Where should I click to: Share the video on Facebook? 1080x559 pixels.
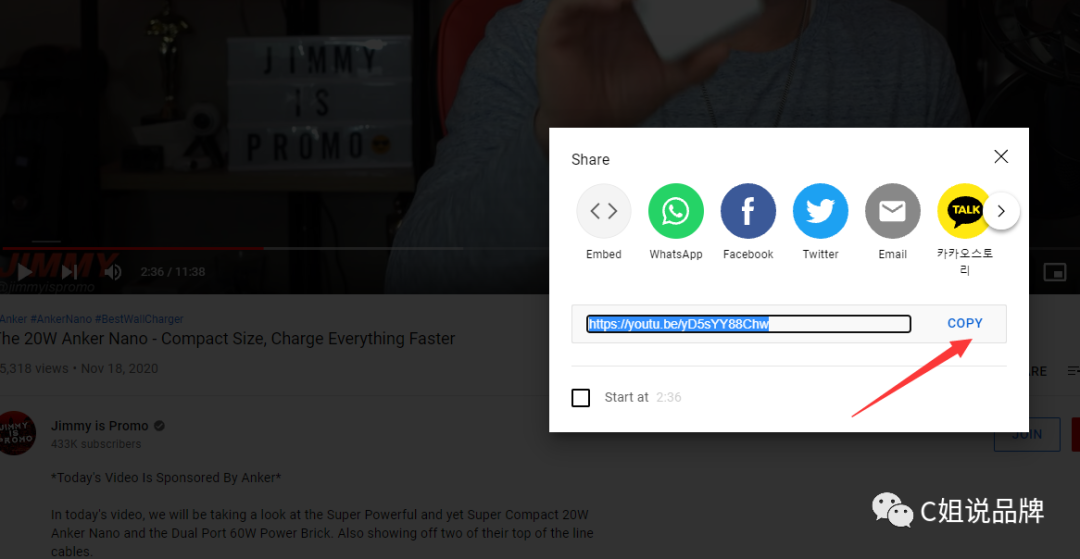click(x=748, y=211)
